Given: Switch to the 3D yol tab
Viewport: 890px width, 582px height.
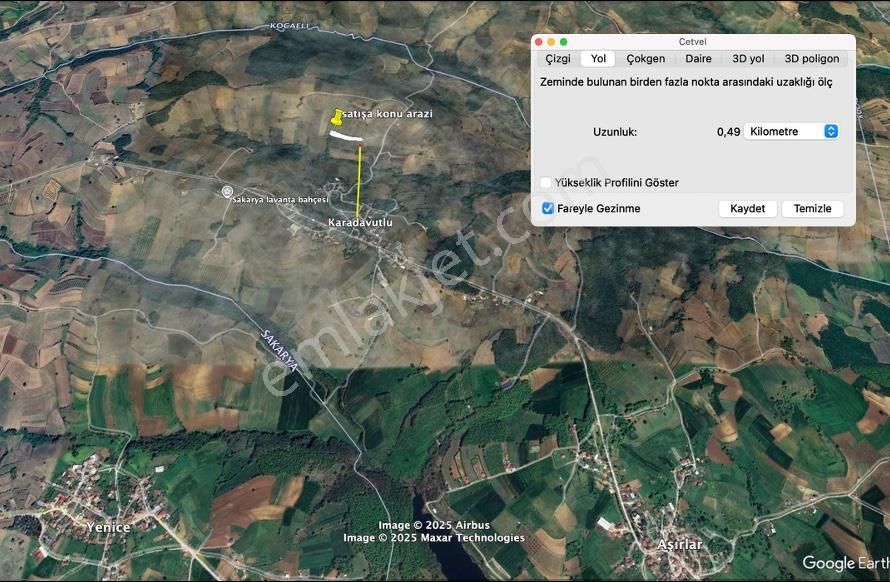Looking at the screenshot, I should pyautogui.click(x=746, y=58).
